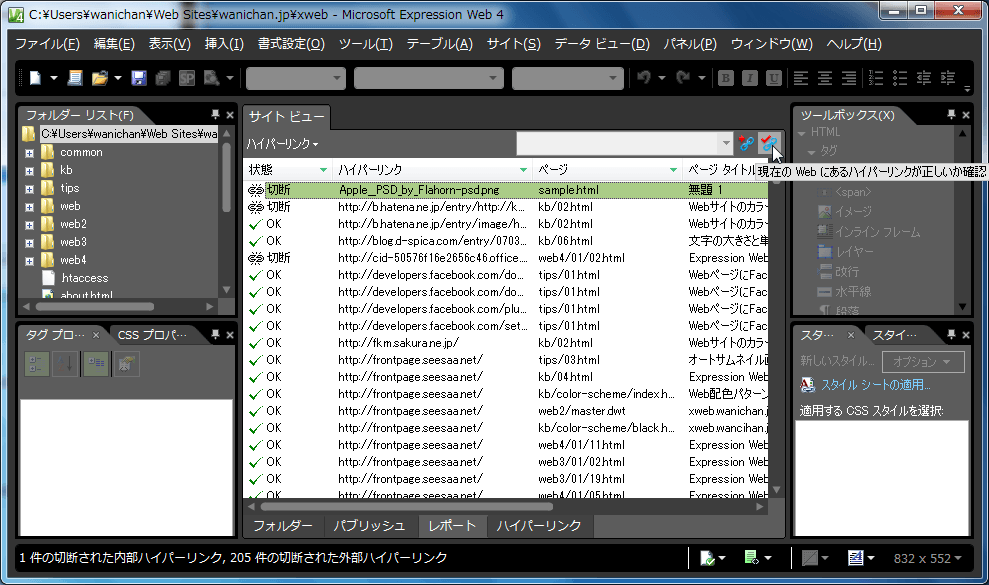Click the bulleted list toolbar icon
The height and width of the screenshot is (585, 989).
click(900, 78)
